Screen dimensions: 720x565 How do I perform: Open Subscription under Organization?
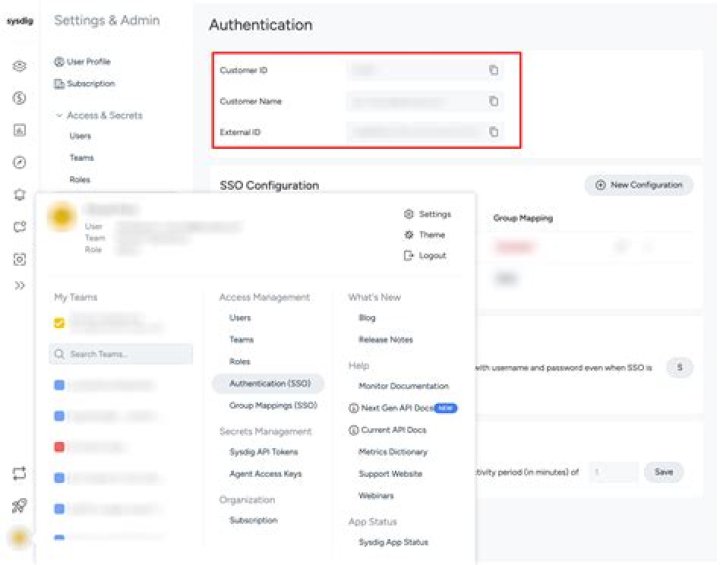coord(253,520)
